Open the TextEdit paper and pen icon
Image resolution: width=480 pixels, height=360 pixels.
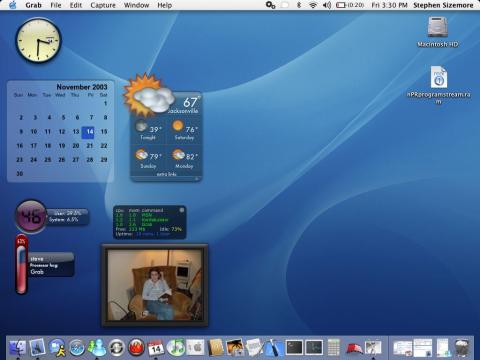[x=255, y=348]
